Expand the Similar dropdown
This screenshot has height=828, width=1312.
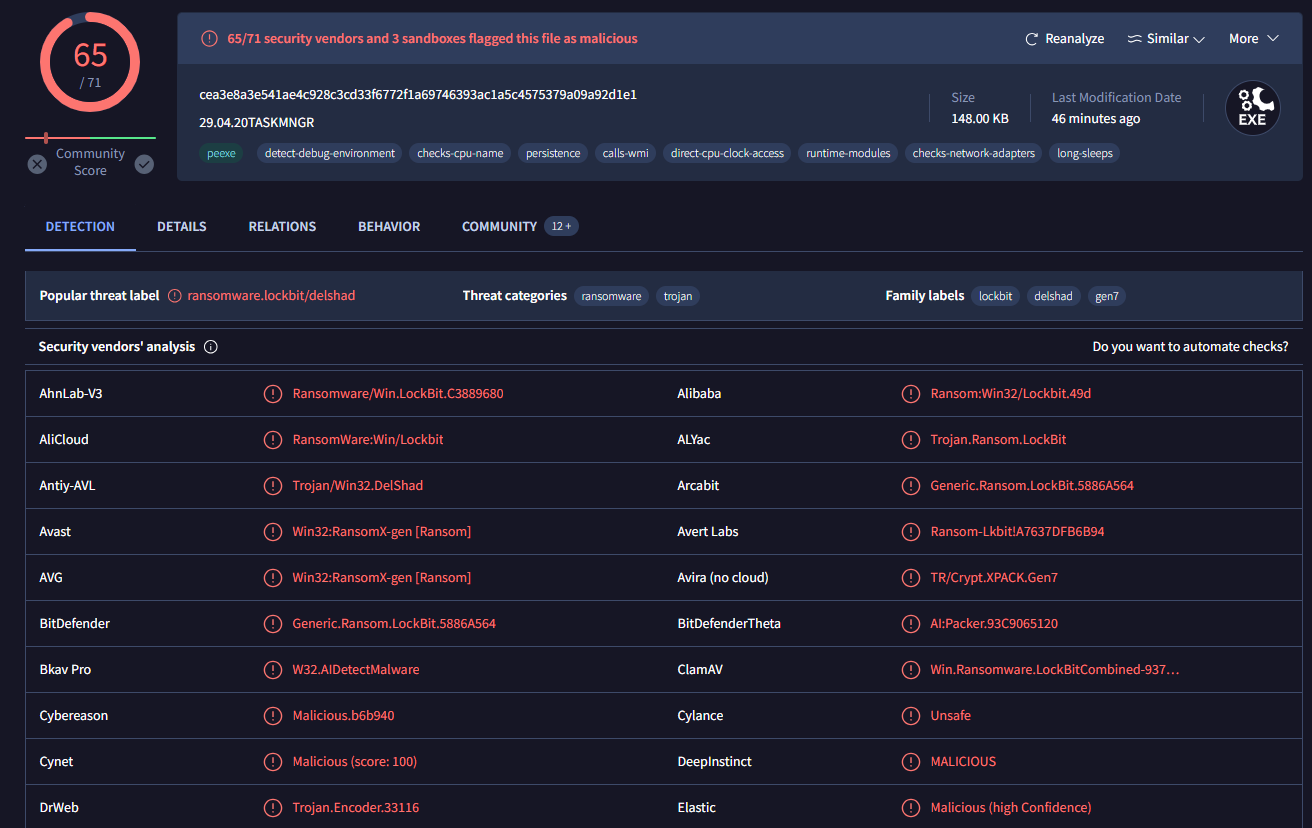(x=1166, y=39)
